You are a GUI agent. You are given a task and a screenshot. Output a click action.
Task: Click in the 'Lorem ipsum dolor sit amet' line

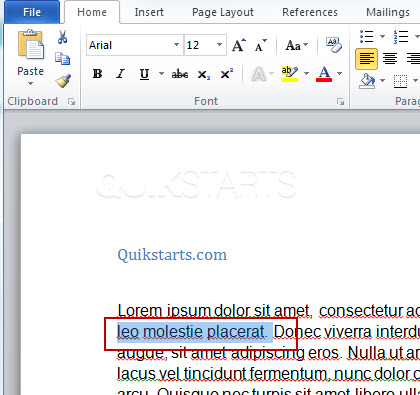pyautogui.click(x=214, y=311)
